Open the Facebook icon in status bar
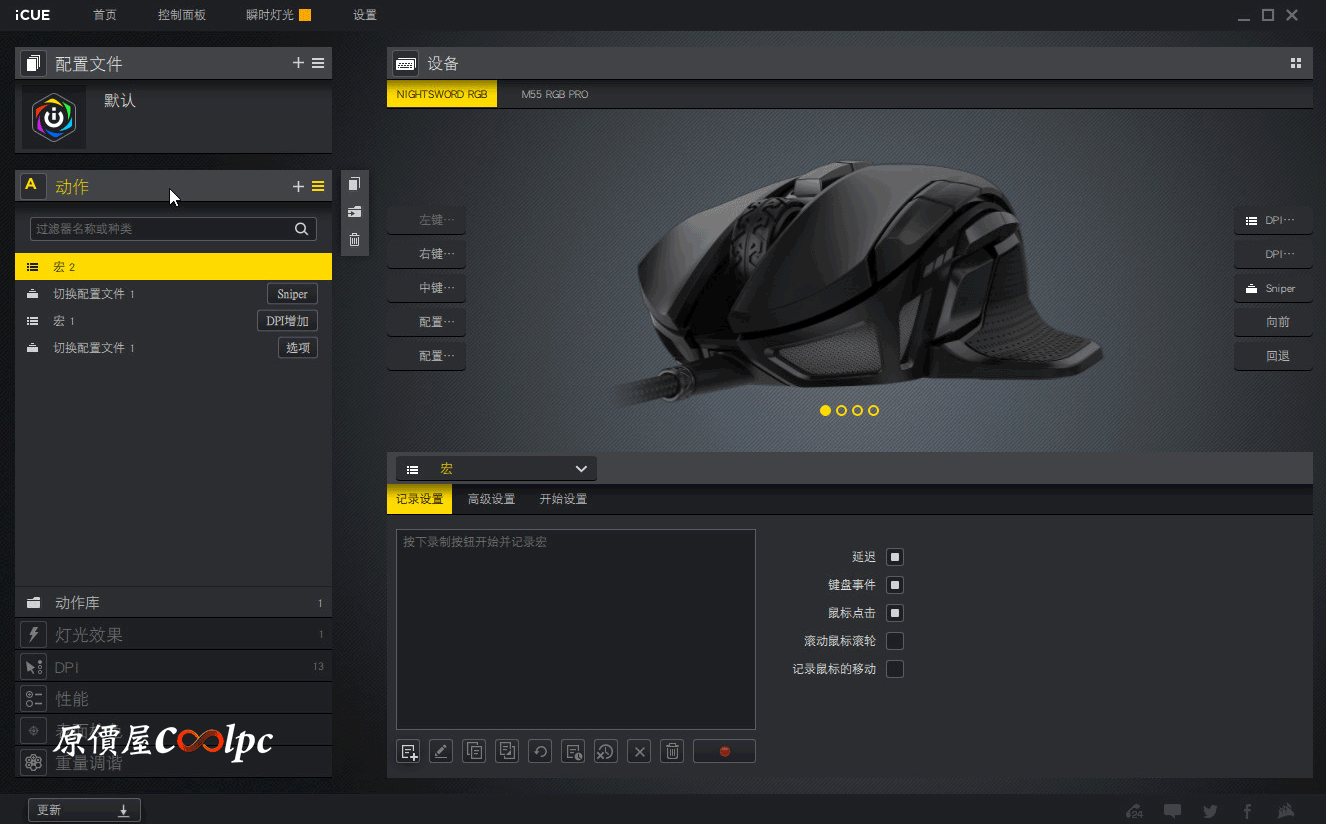 1247,811
